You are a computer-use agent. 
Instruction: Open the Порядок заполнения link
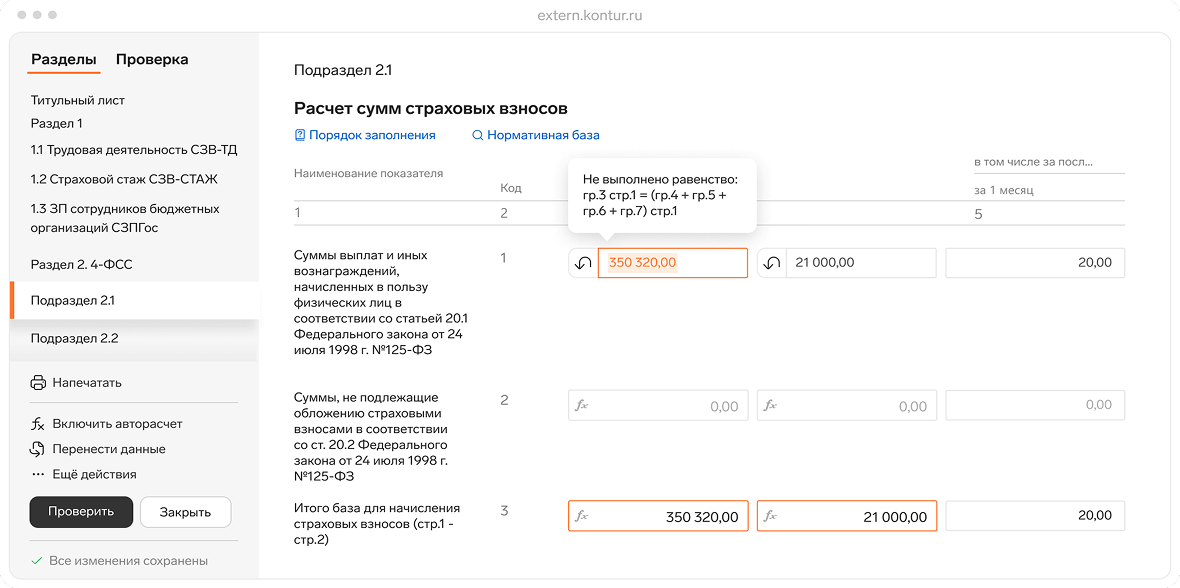(x=370, y=134)
